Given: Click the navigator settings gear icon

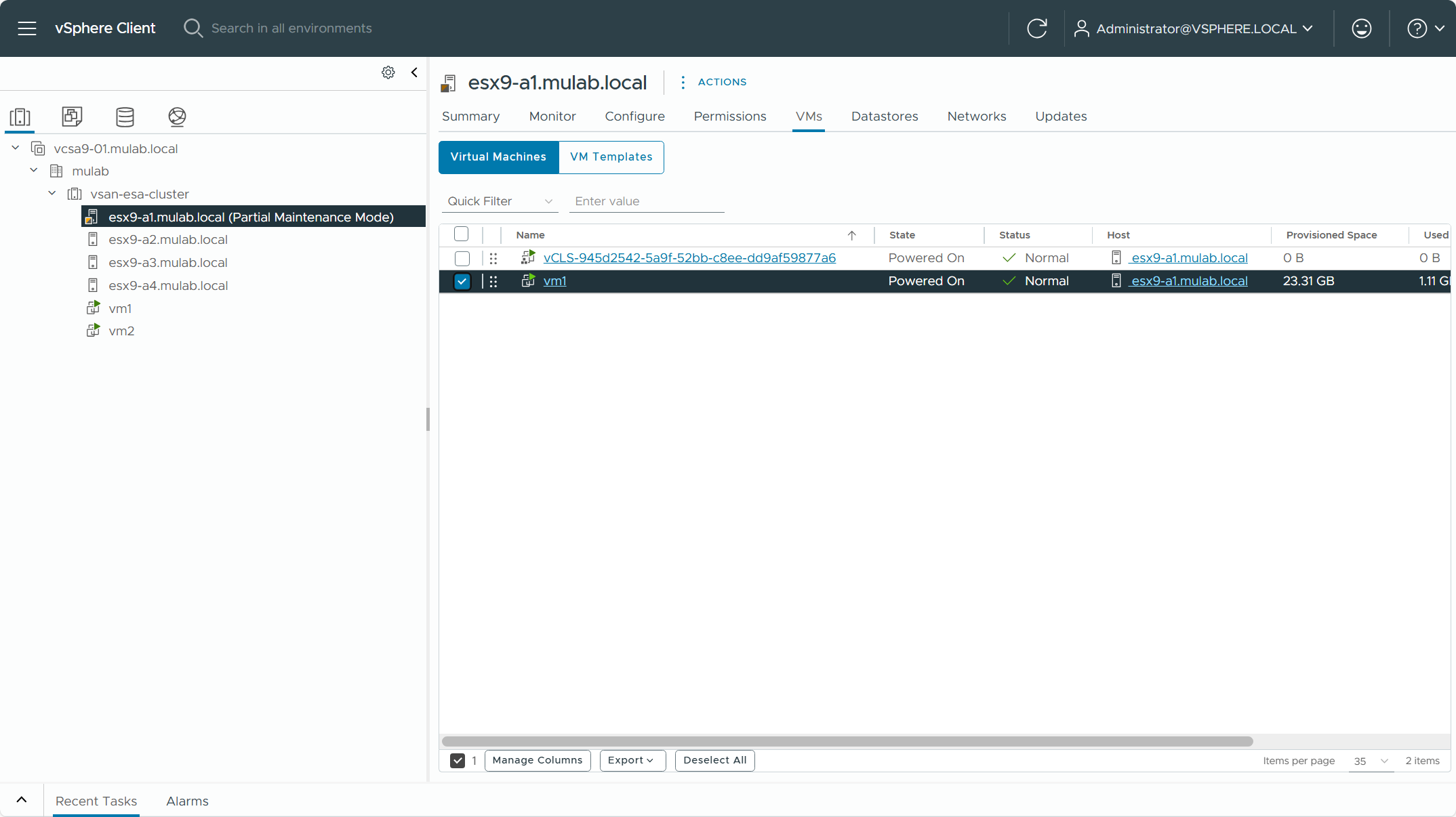Looking at the screenshot, I should (388, 72).
